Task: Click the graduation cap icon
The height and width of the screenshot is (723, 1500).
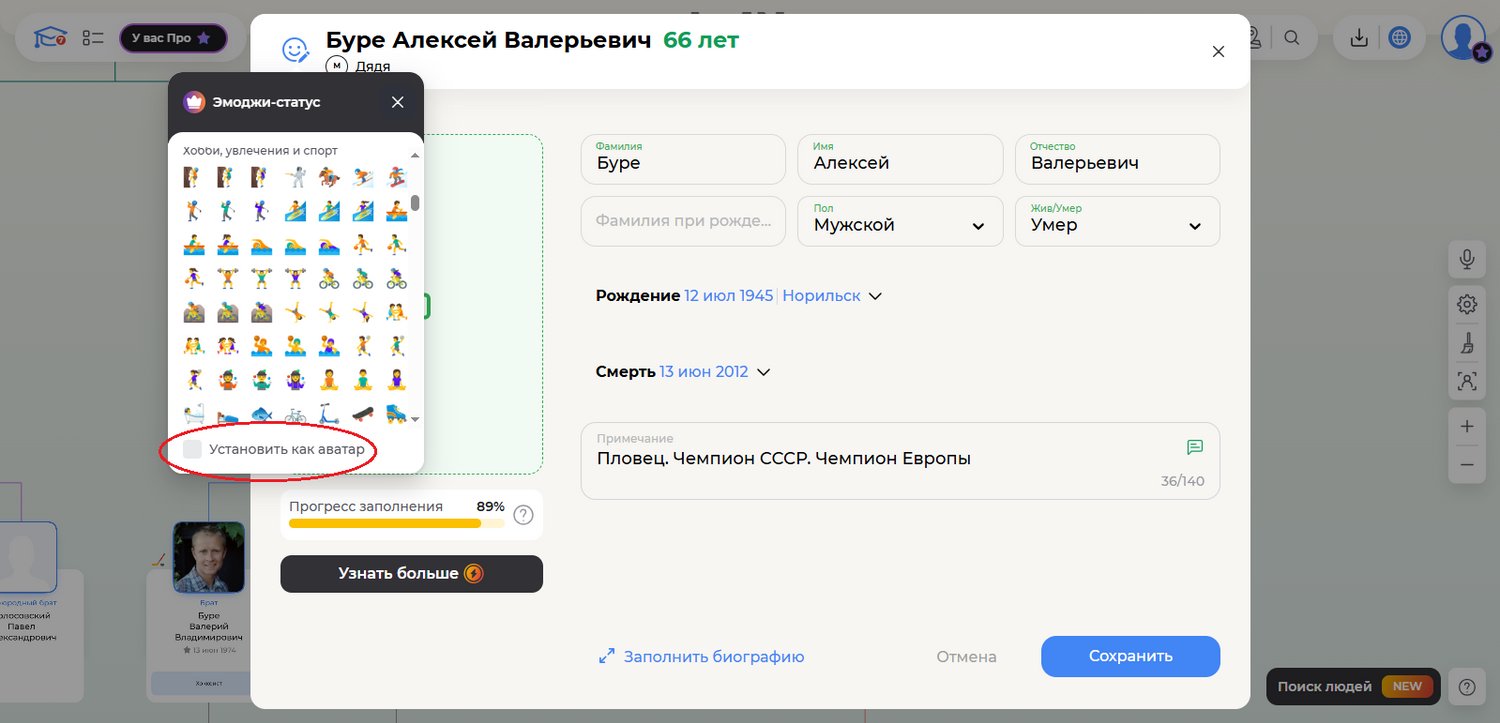Action: pos(47,38)
